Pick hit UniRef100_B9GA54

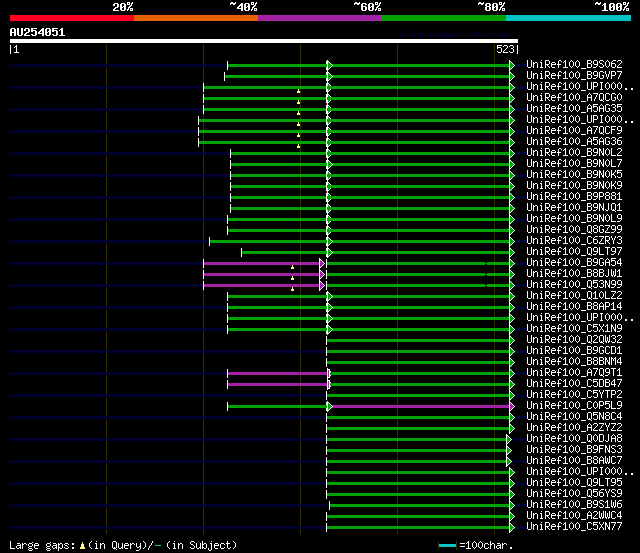[x=574, y=263]
